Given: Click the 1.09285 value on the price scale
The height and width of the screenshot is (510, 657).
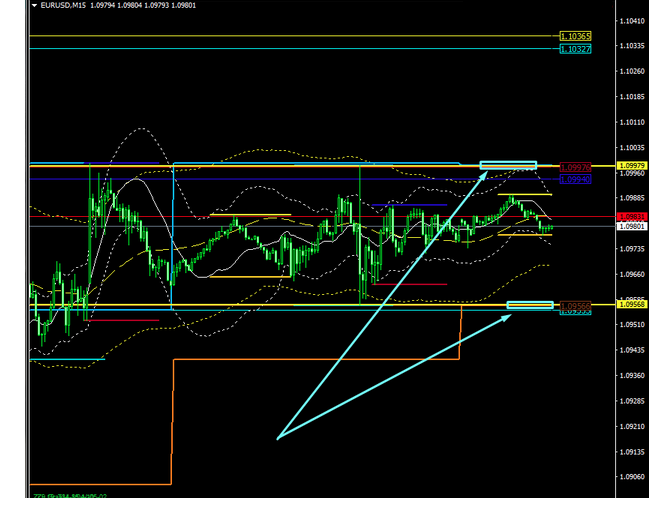Looking at the screenshot, I should point(632,401).
